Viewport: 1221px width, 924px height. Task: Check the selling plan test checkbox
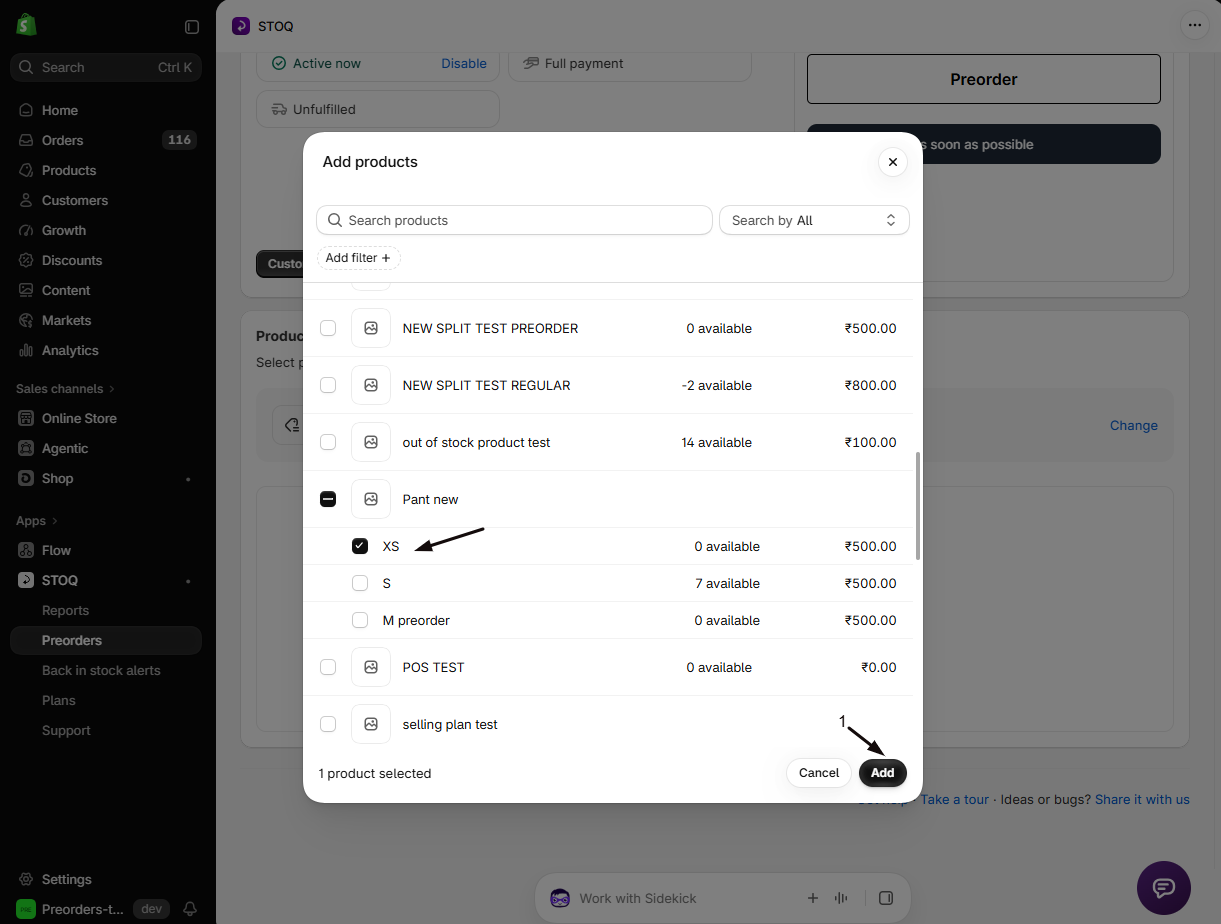[328, 724]
